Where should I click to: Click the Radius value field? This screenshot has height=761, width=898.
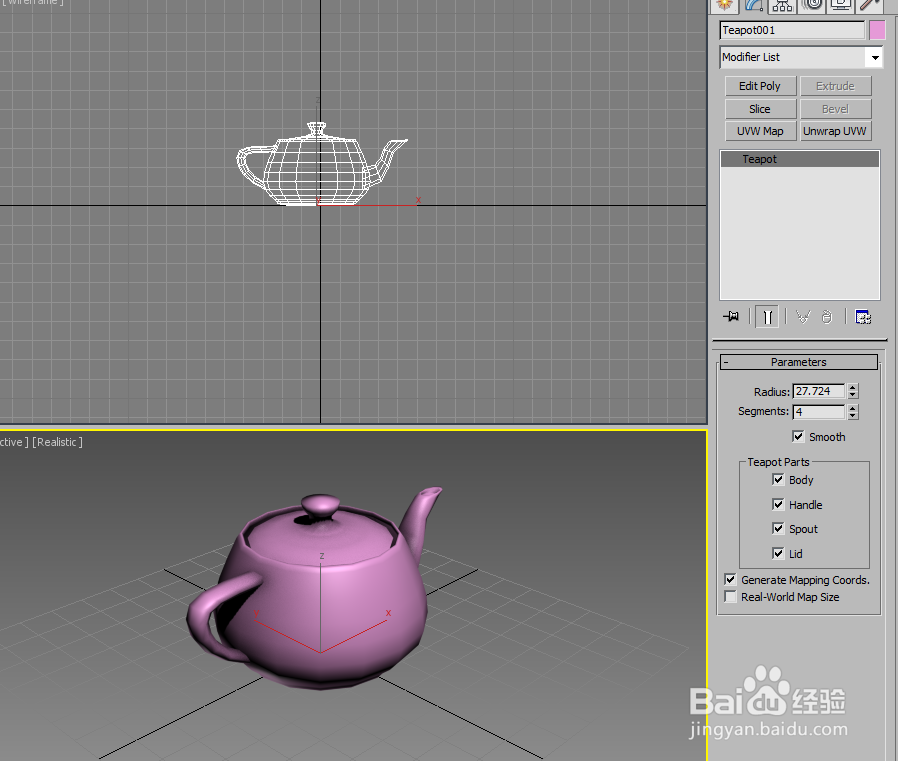[818, 391]
